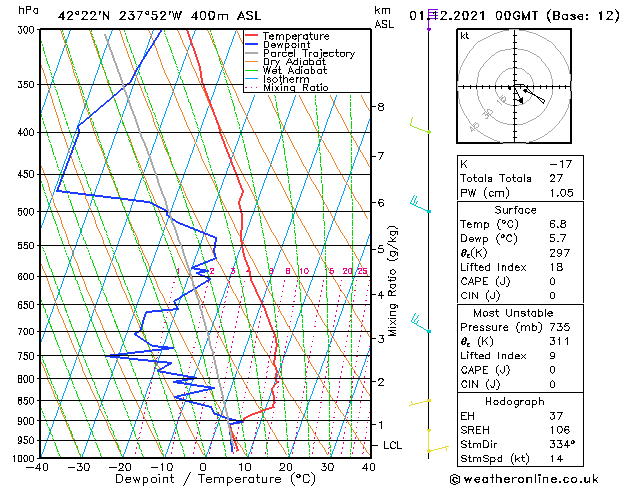The height and width of the screenshot is (486, 629).
Task: Click the yellow wind barb at 850 hPa
Action: (x=420, y=402)
